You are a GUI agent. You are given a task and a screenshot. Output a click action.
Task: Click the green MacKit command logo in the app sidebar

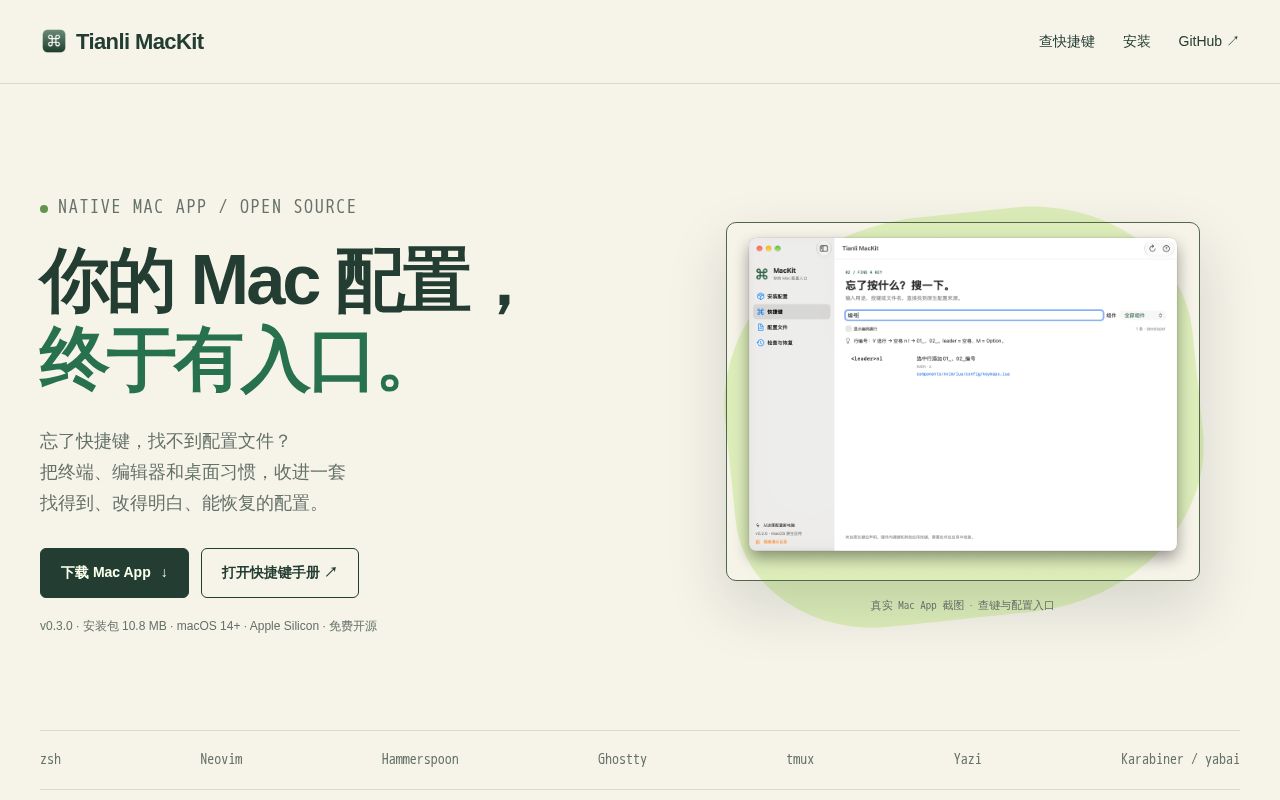[762, 274]
